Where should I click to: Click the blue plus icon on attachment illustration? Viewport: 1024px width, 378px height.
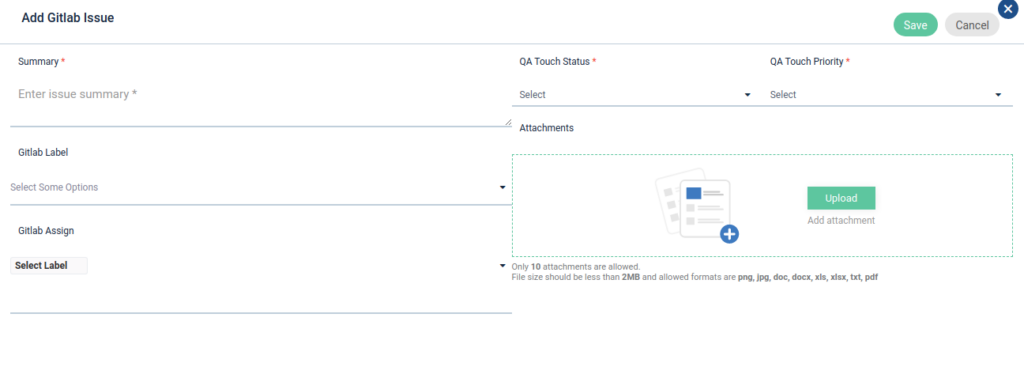[729, 234]
